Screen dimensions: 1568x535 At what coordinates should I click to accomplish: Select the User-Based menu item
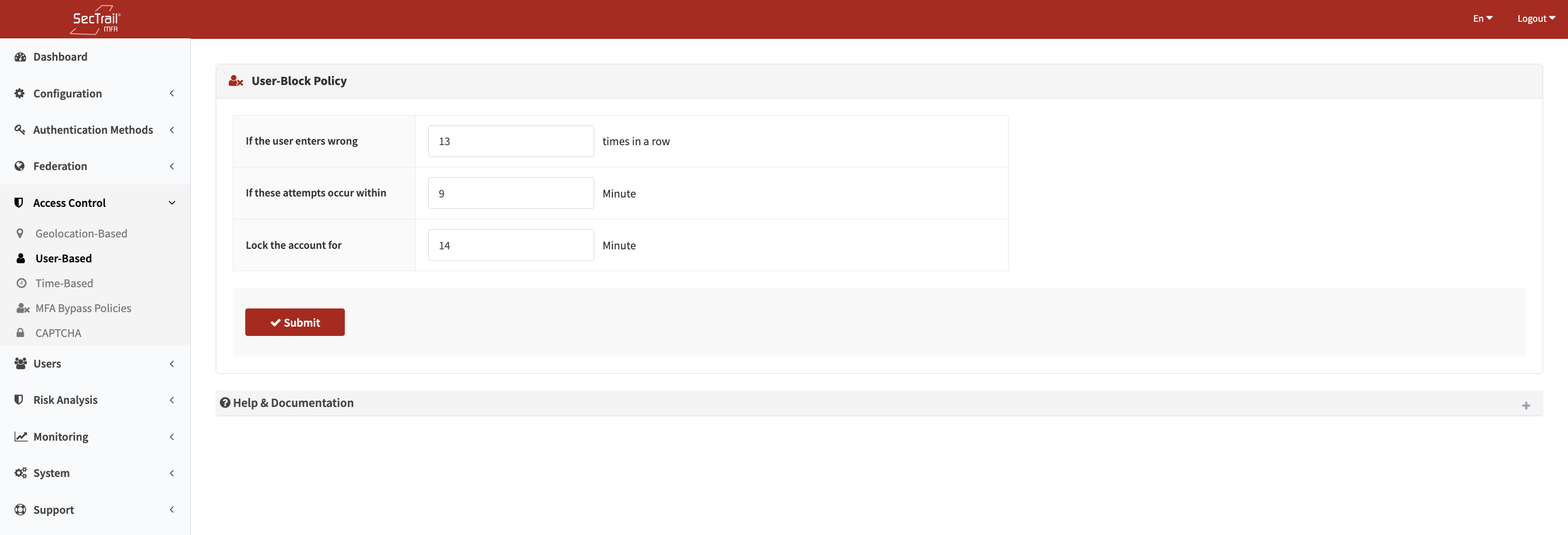click(x=64, y=258)
